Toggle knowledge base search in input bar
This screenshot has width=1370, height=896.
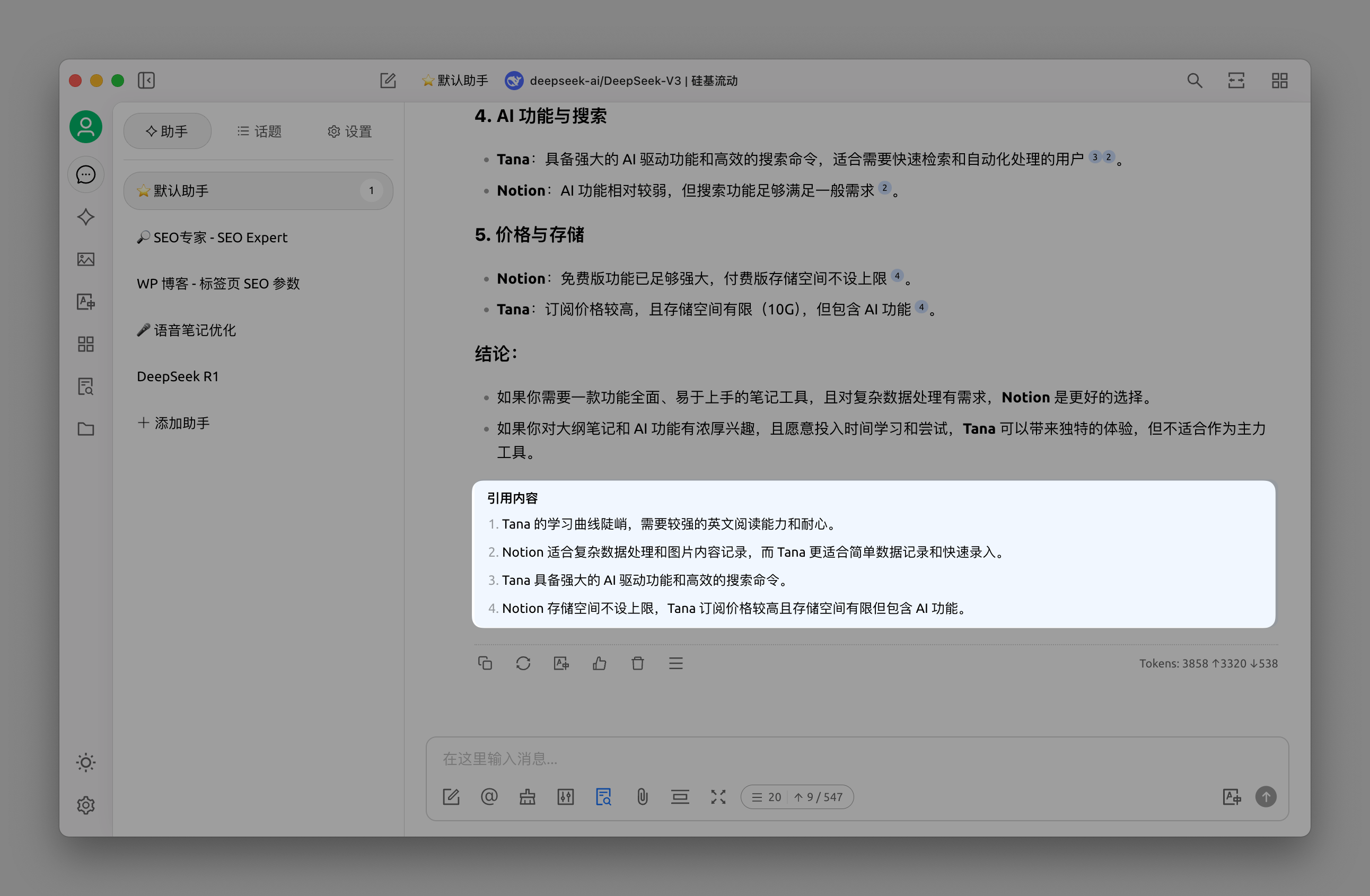pyautogui.click(x=603, y=797)
